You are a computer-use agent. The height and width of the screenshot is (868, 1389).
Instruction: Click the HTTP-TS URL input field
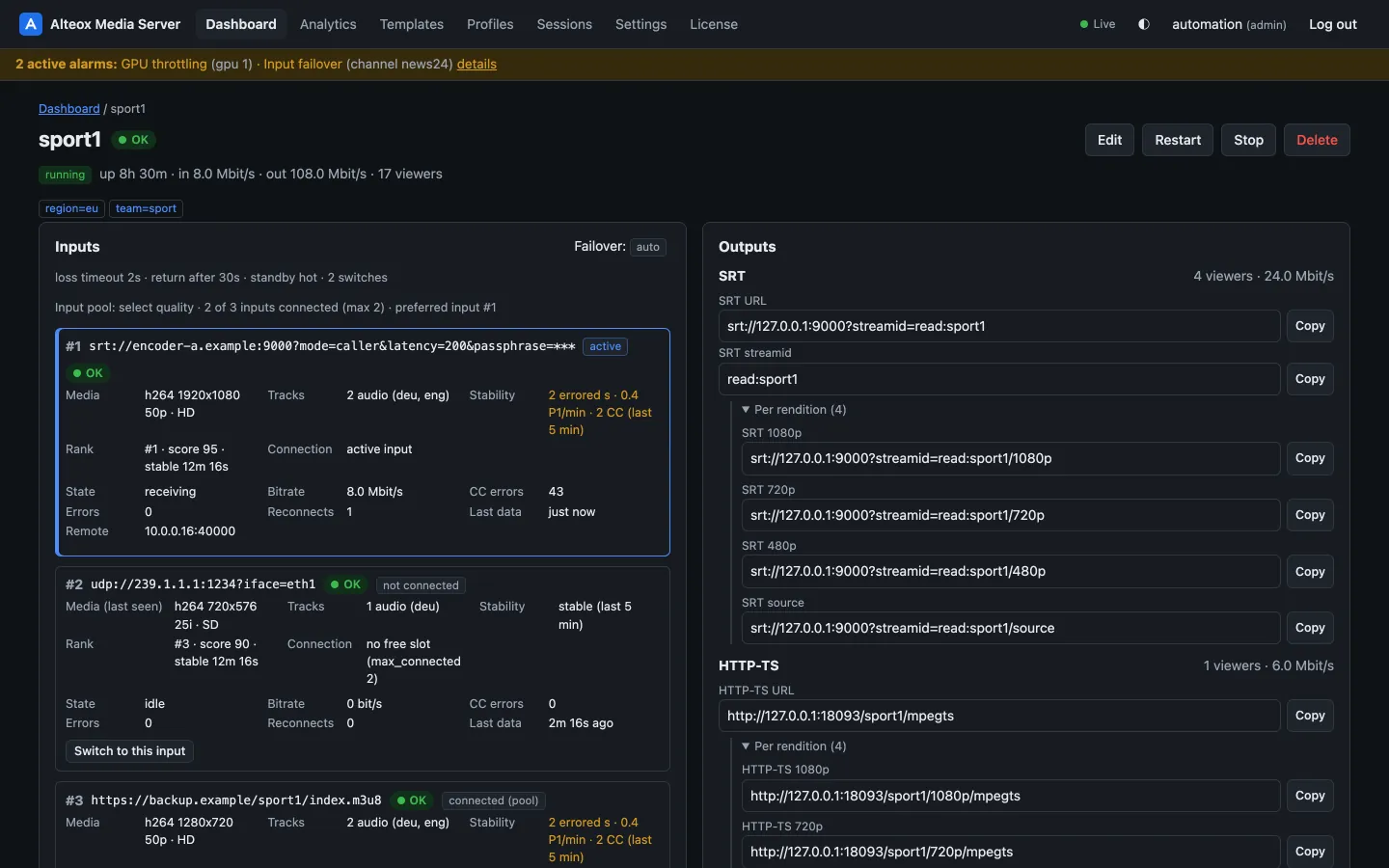(x=999, y=716)
